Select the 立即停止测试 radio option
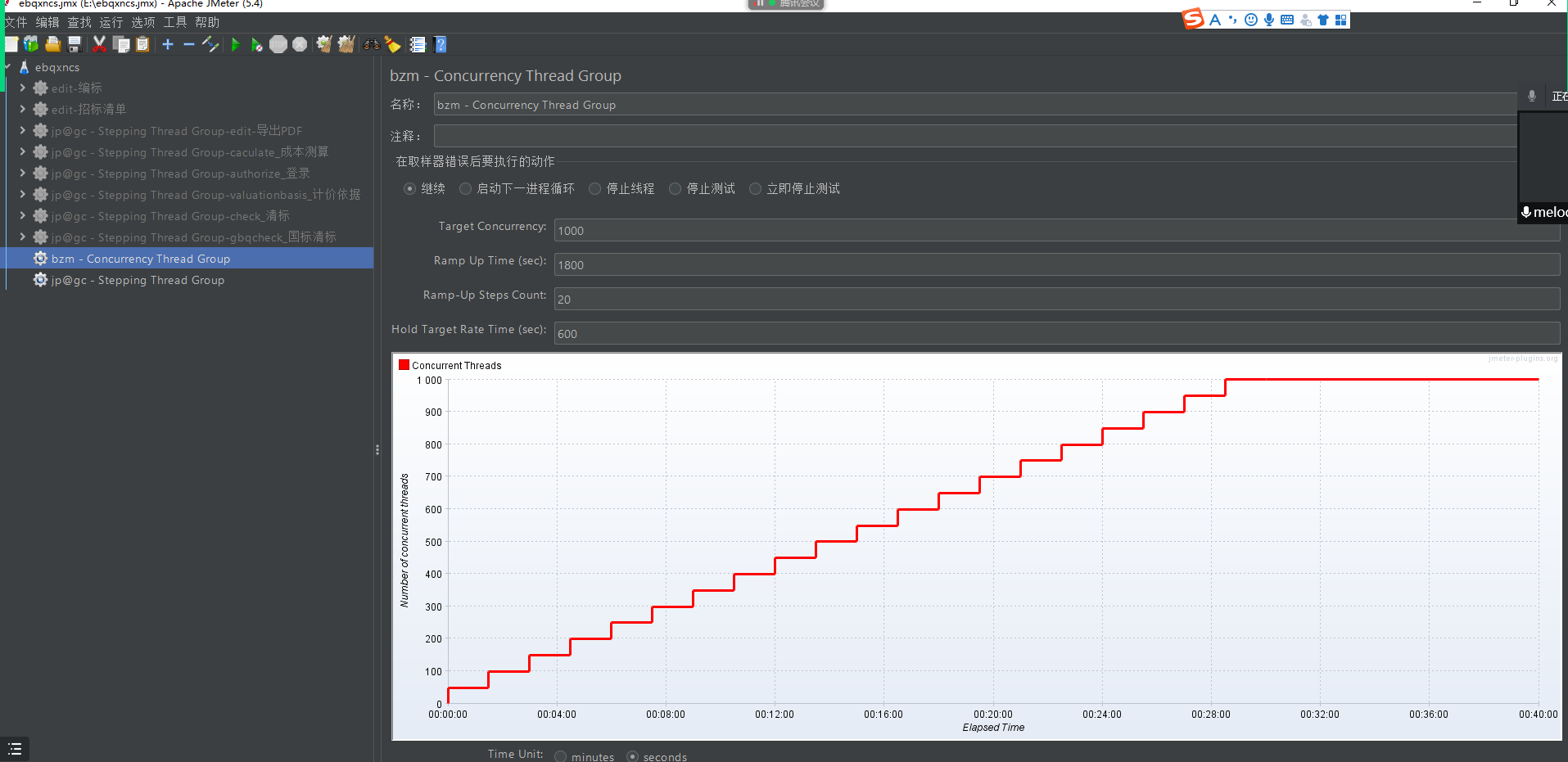Viewport: 1568px width, 762px height. point(755,189)
